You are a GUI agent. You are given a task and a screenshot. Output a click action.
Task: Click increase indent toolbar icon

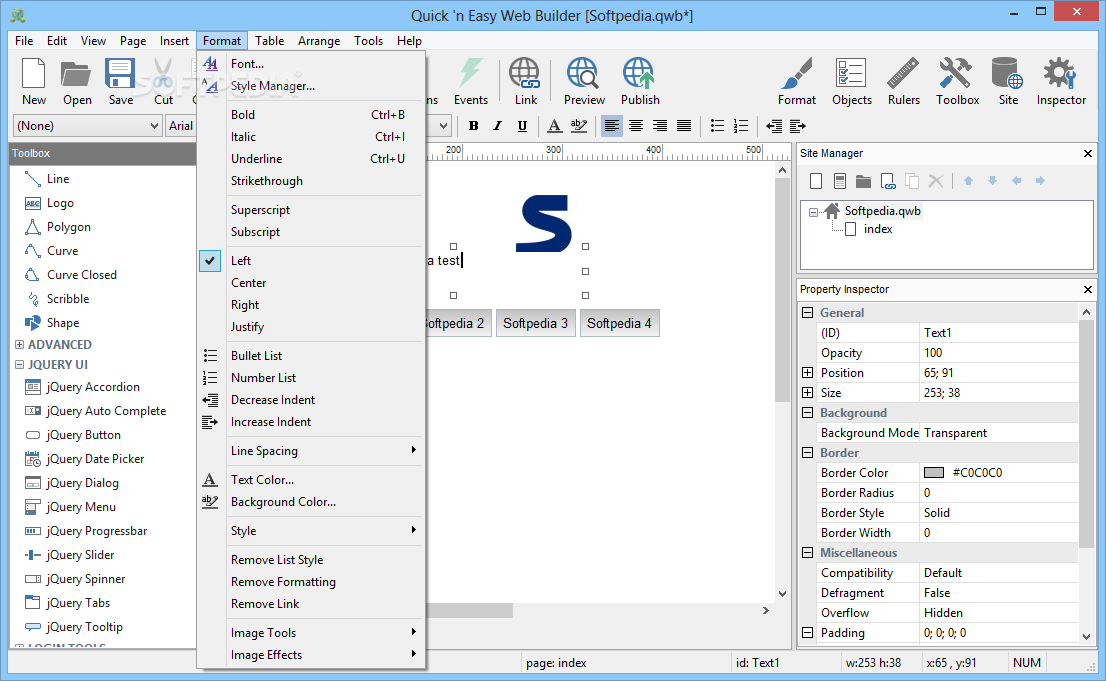[798, 126]
